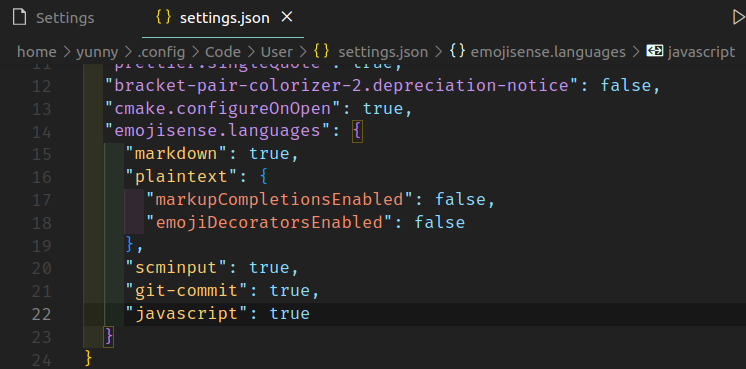Click the "markupCompletionsEnabled" key
The image size is (746, 369).
279,200
